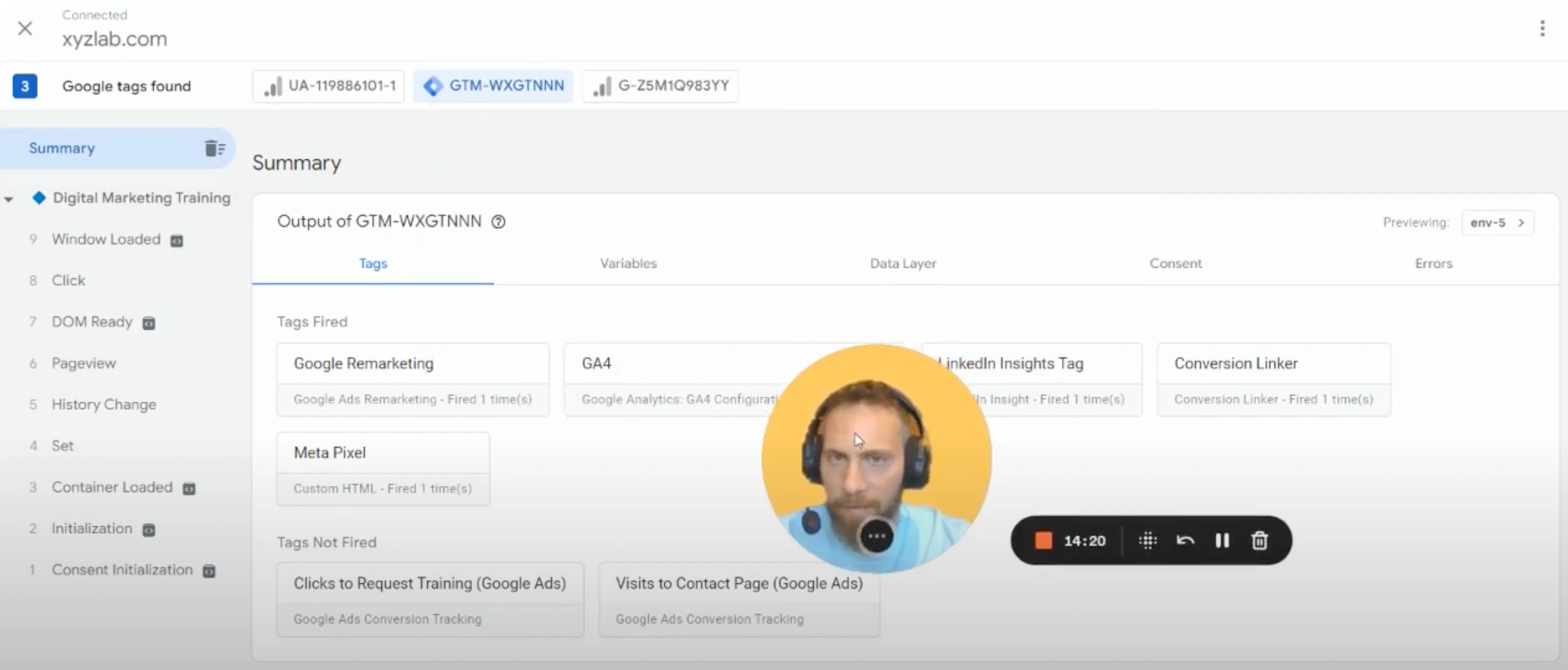Image resolution: width=1568 pixels, height=670 pixels.
Task: Select the Pageview event
Action: coord(83,363)
